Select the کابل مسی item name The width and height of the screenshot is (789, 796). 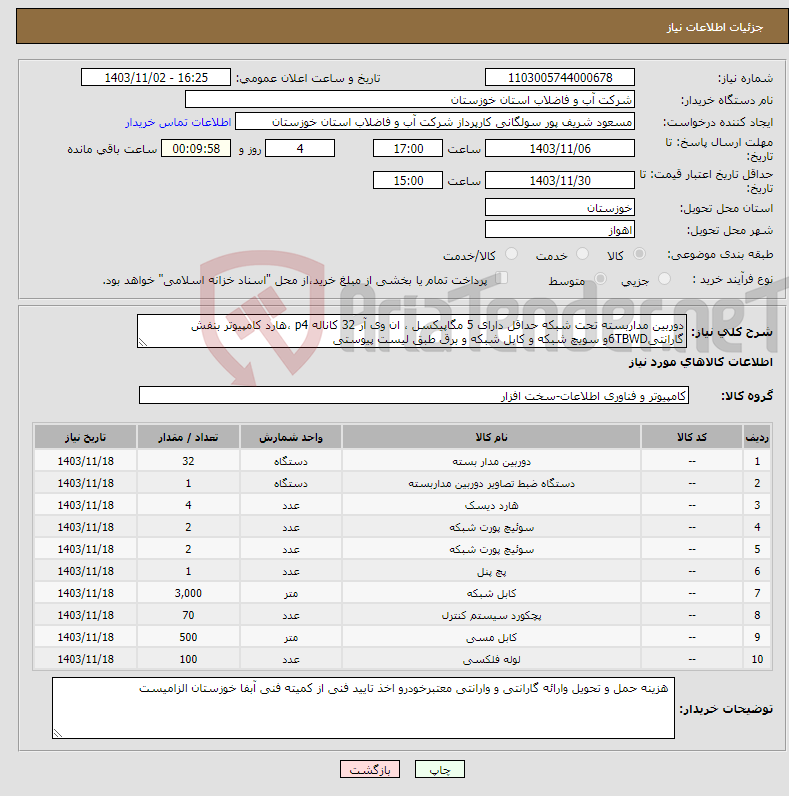491,637
